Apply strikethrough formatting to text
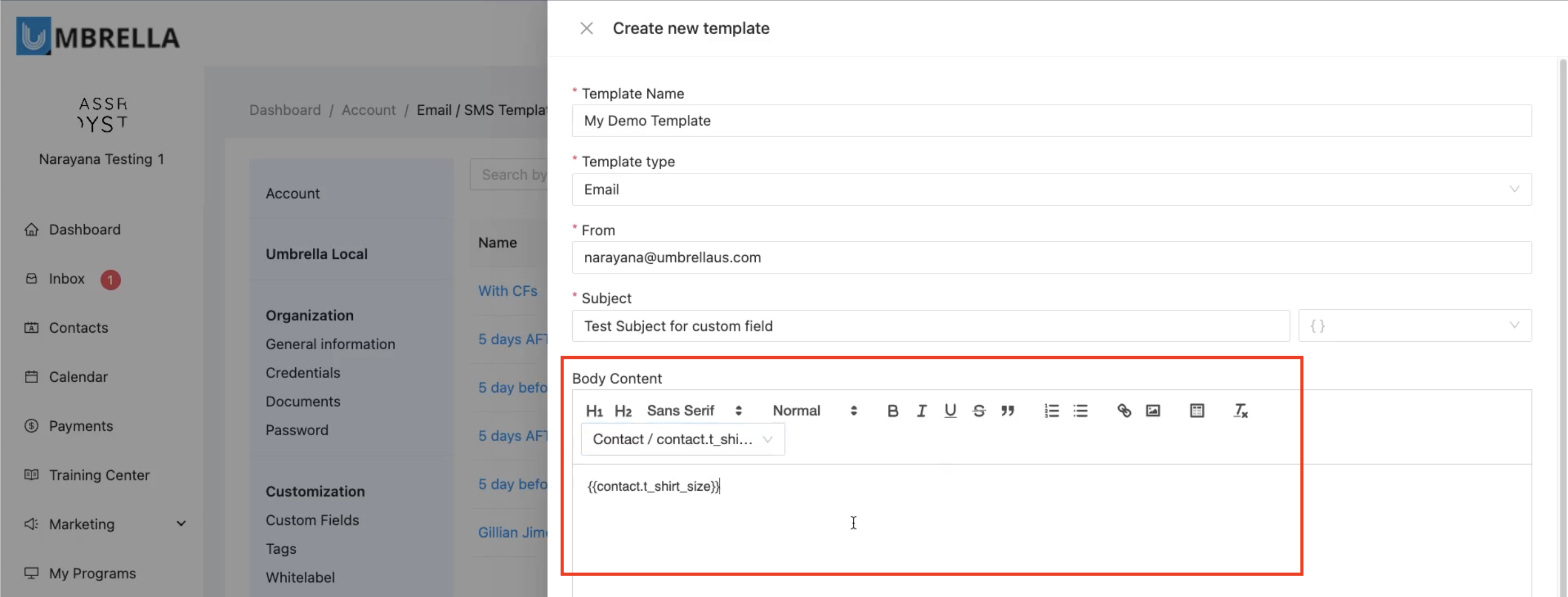 click(979, 411)
